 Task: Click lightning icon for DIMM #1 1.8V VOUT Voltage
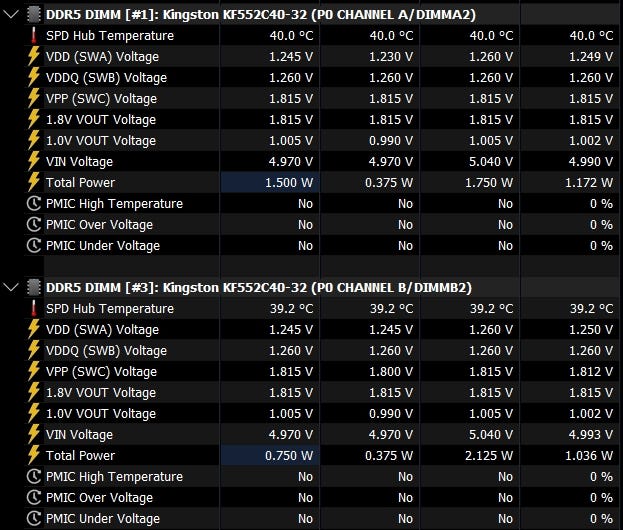(x=34, y=119)
